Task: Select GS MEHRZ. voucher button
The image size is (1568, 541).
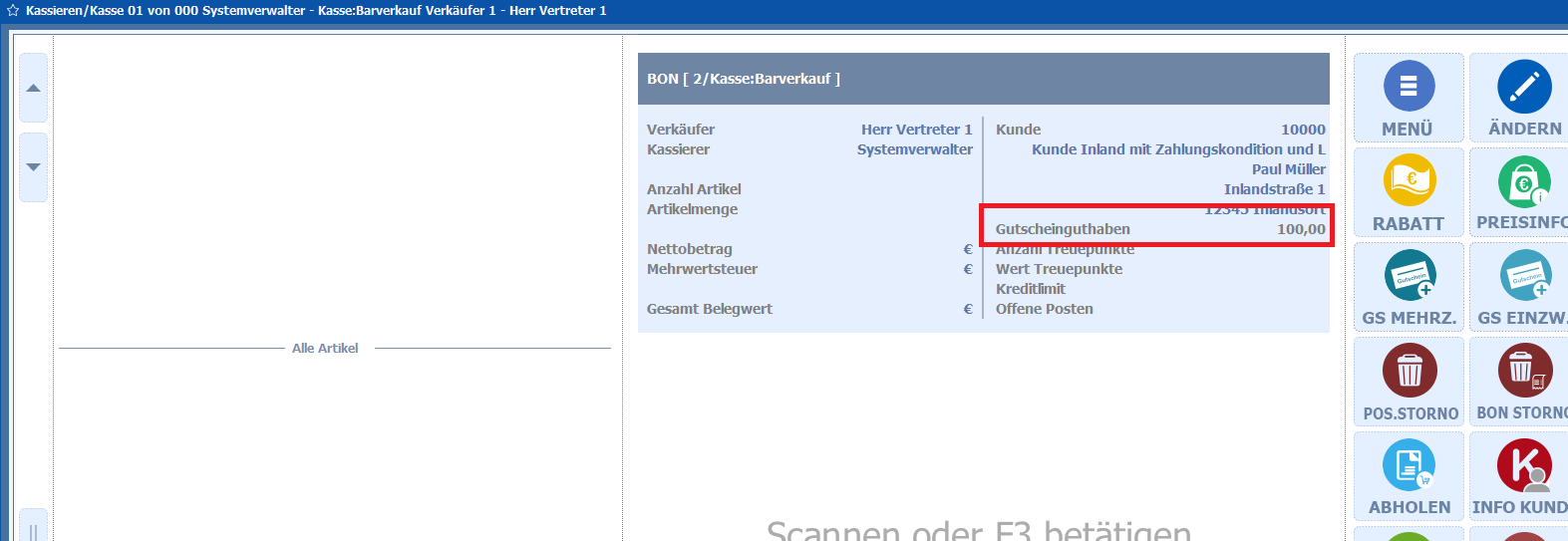Action: click(1409, 287)
